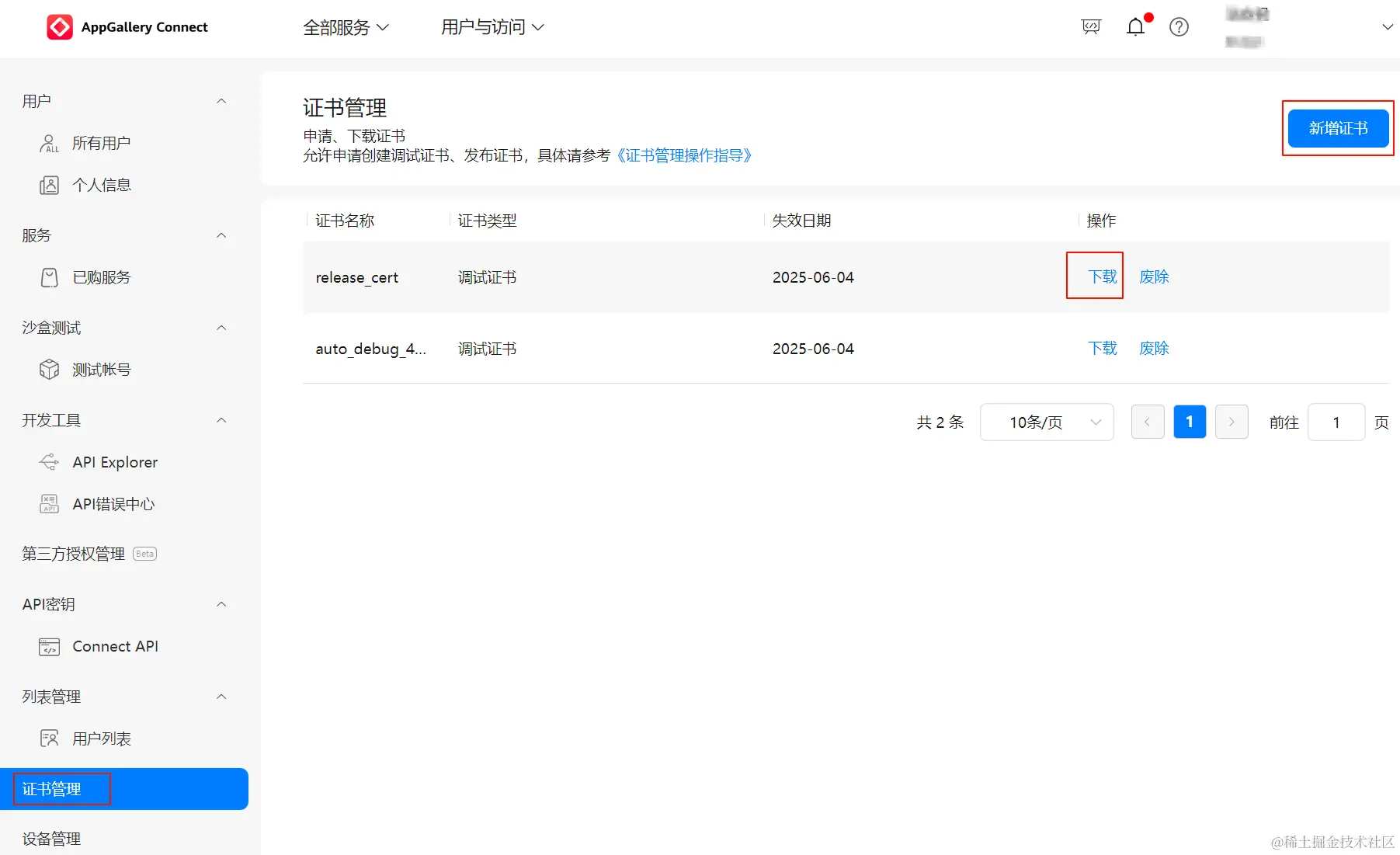1400x855 pixels.
Task: Click the help question mark icon
Action: [x=1179, y=27]
